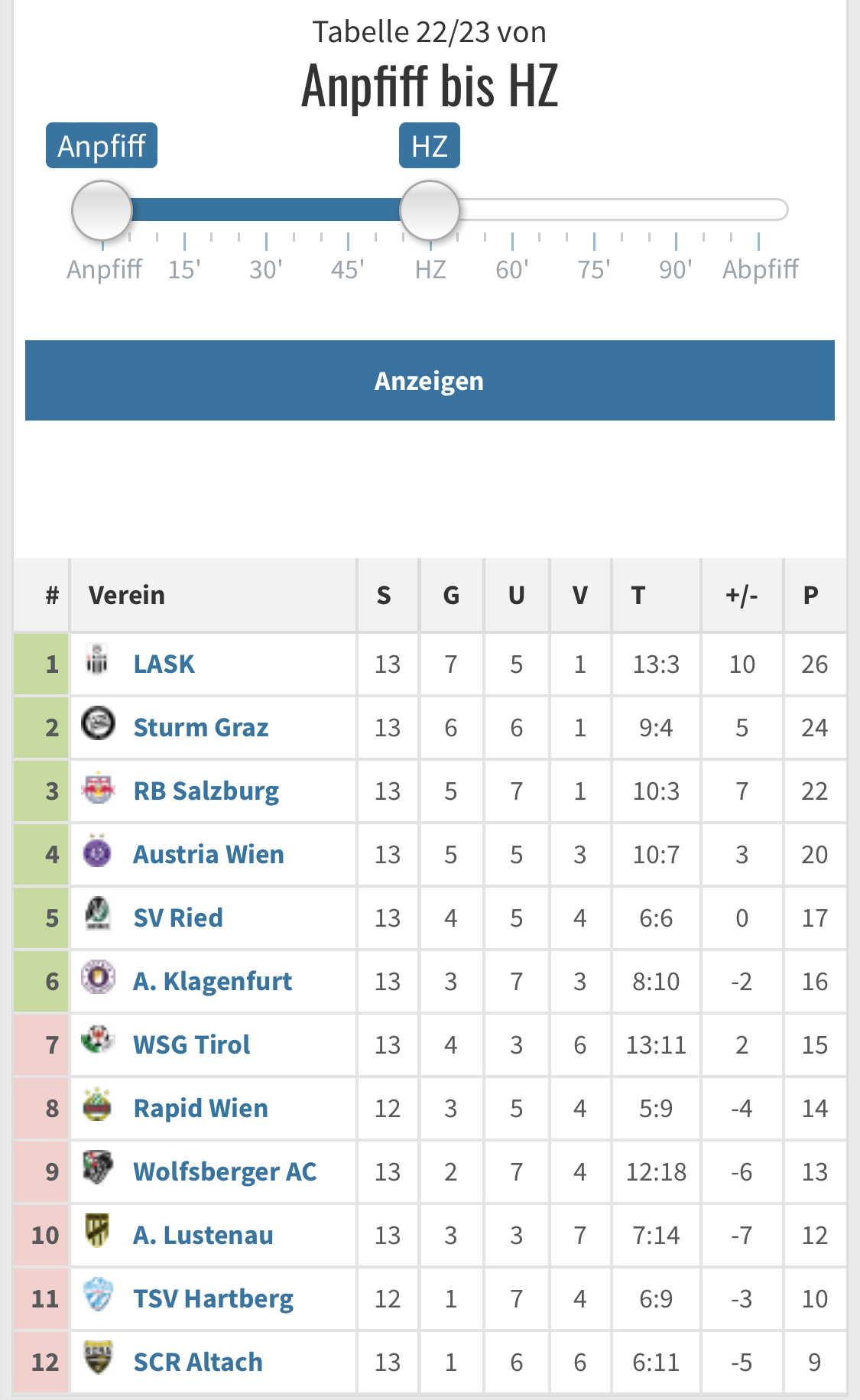Click the +/- goal difference column header
860x1400 pixels.
click(742, 595)
